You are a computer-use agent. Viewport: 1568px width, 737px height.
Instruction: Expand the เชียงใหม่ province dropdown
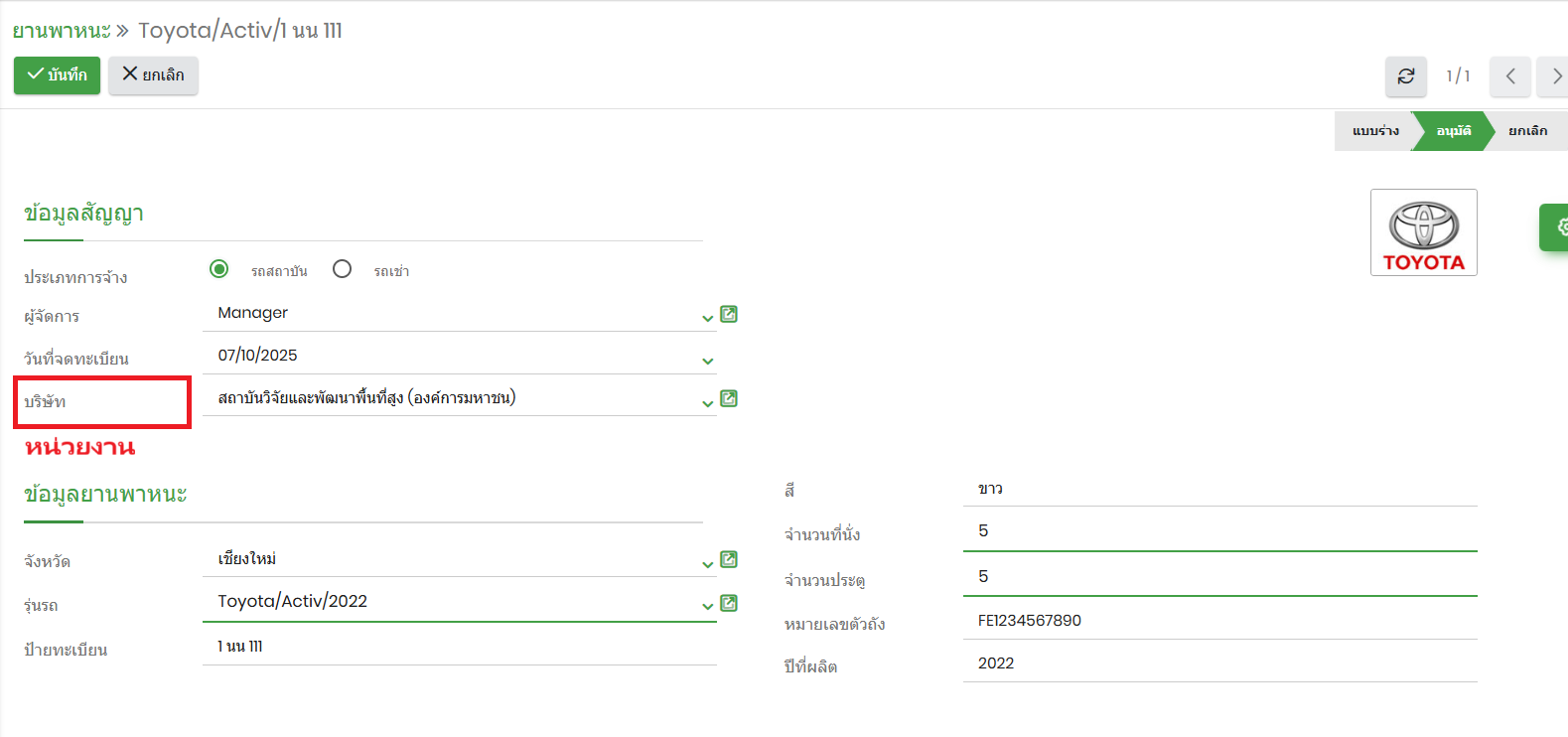coord(707,563)
